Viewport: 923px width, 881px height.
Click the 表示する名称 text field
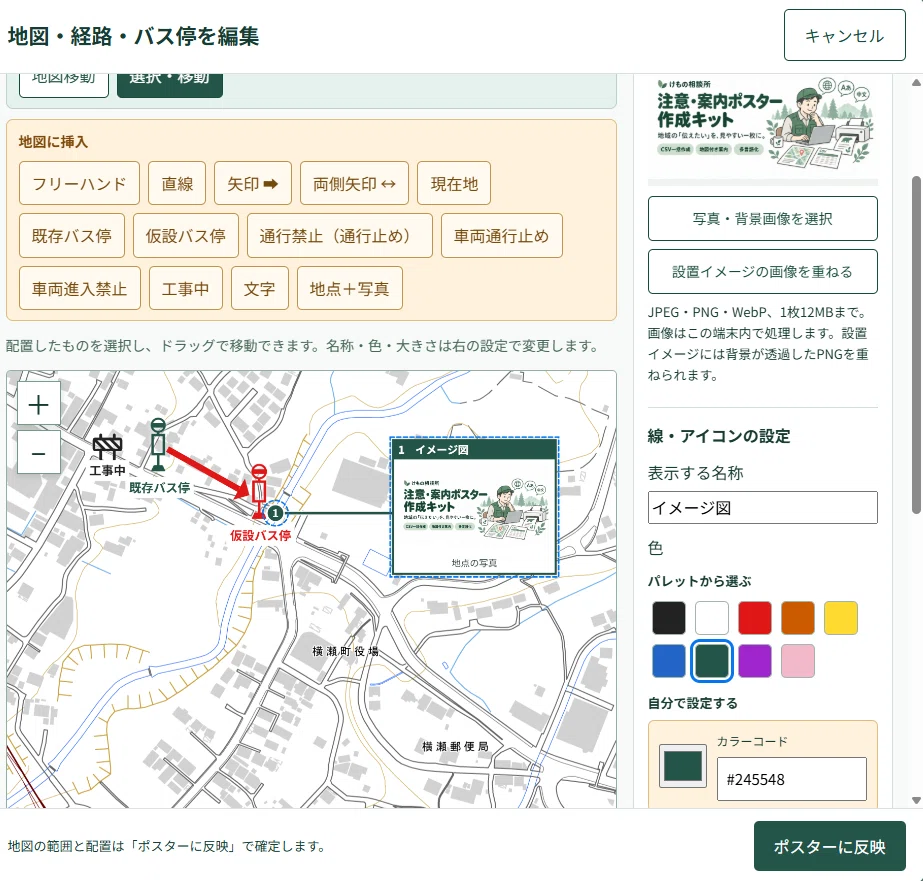[x=762, y=508]
